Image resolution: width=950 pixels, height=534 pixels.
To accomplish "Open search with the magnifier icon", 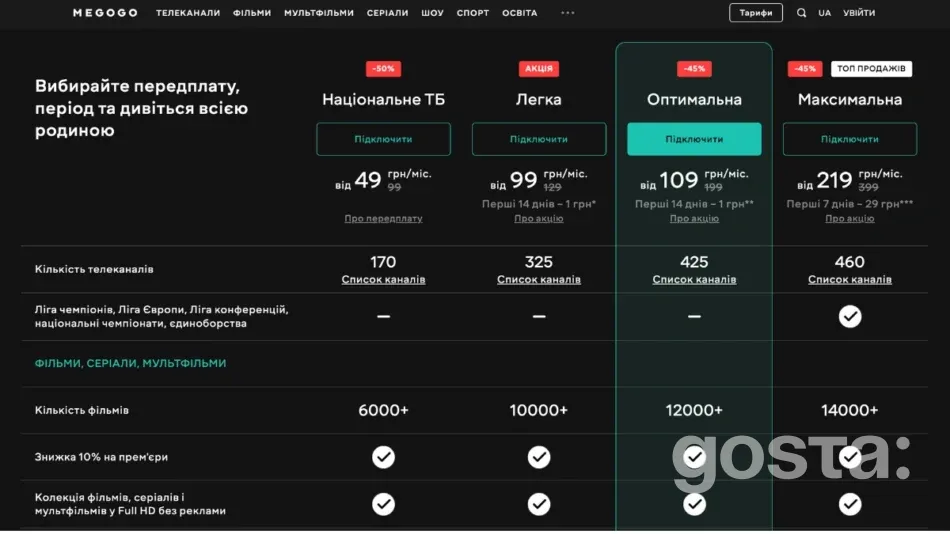I will click(801, 13).
